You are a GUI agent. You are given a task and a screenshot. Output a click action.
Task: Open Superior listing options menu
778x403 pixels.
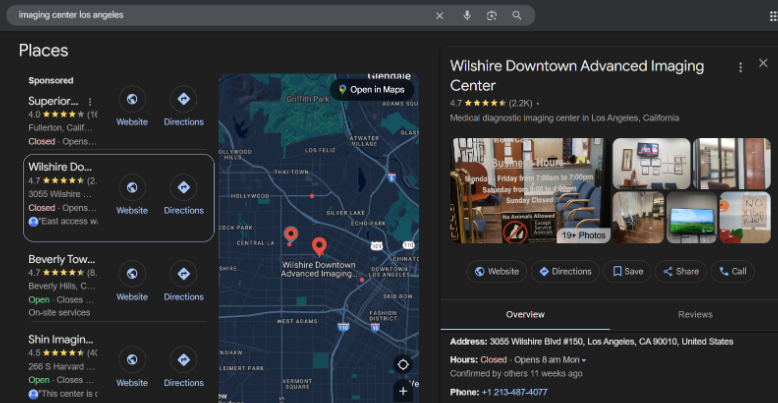(90, 102)
